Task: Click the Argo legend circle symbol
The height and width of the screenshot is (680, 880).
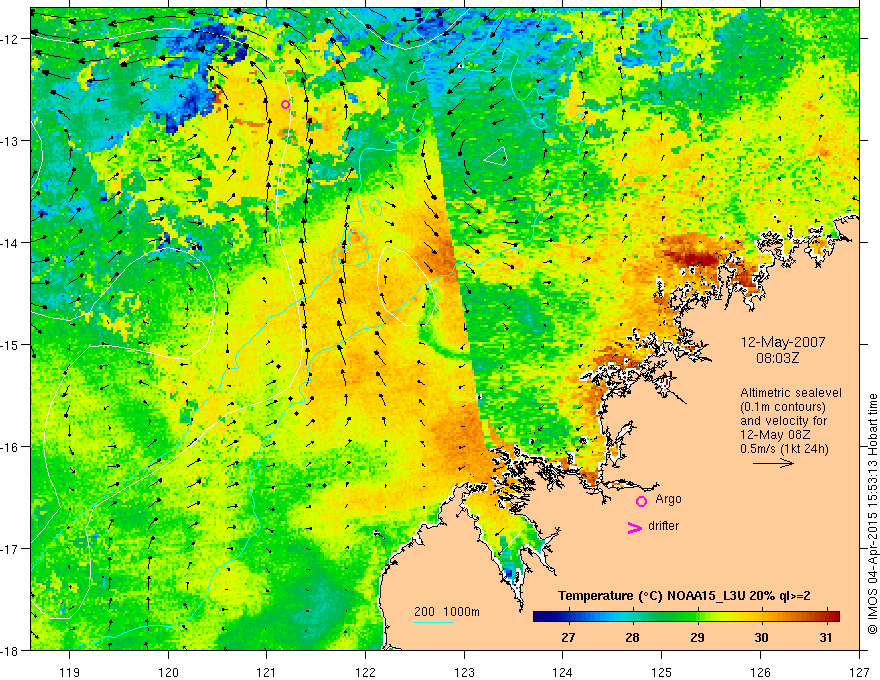Action: coord(641,501)
